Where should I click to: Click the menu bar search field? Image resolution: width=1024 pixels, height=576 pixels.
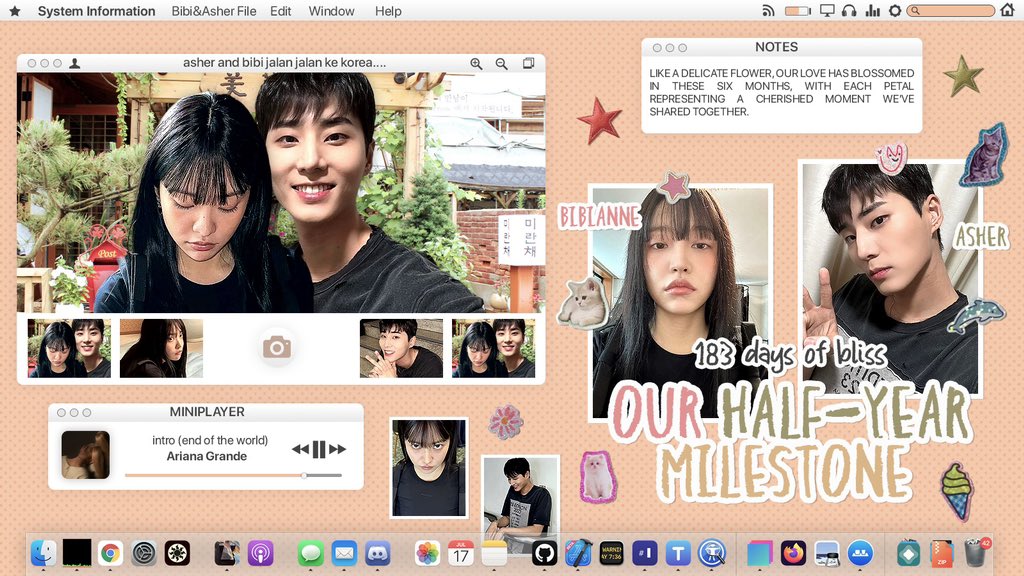(x=951, y=10)
